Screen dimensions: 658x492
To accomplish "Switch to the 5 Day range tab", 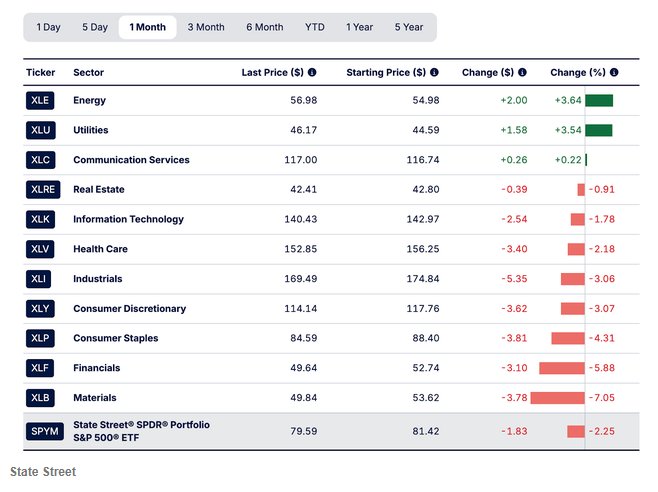I will tap(95, 27).
